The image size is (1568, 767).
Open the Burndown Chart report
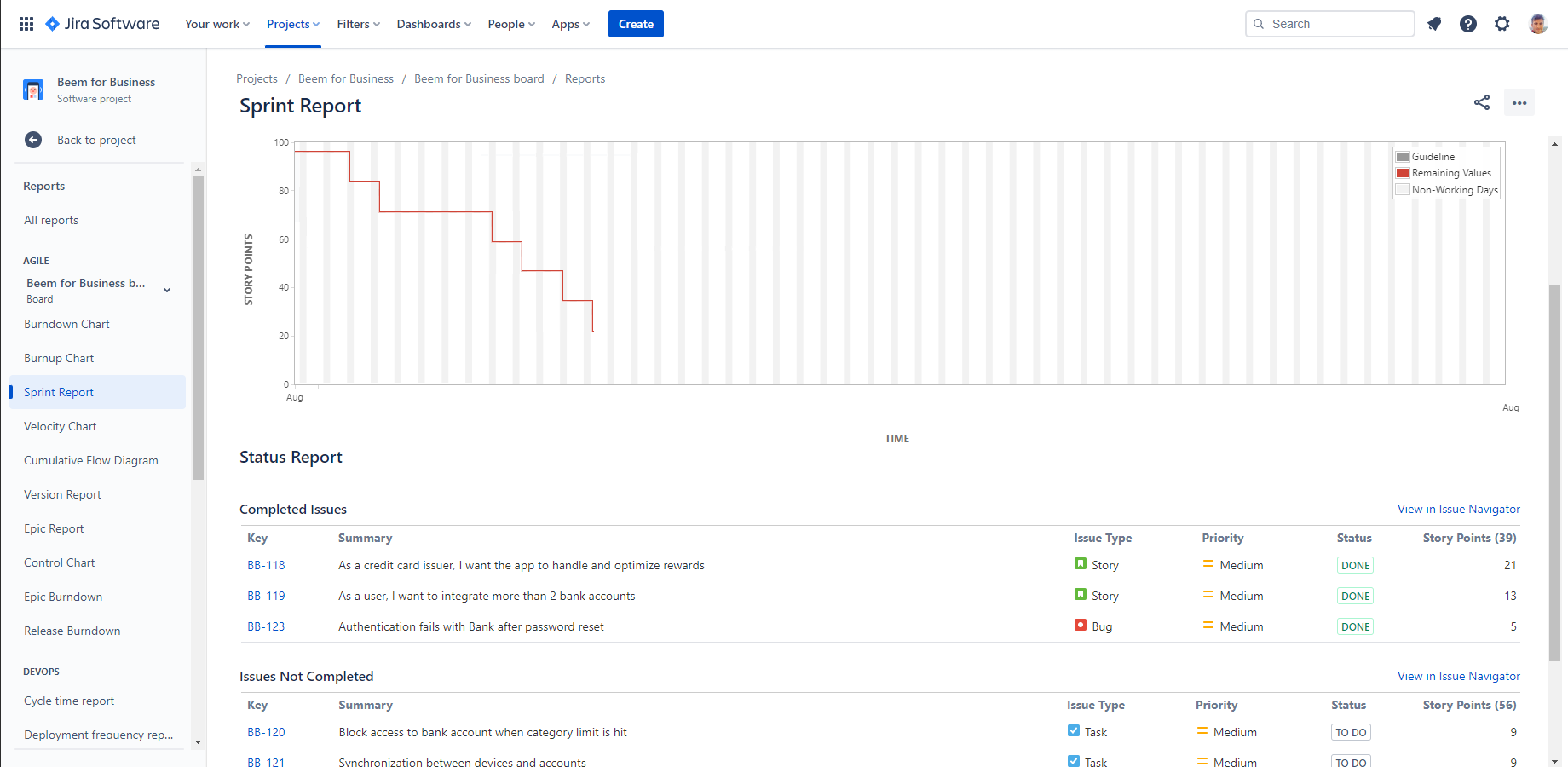click(x=66, y=324)
